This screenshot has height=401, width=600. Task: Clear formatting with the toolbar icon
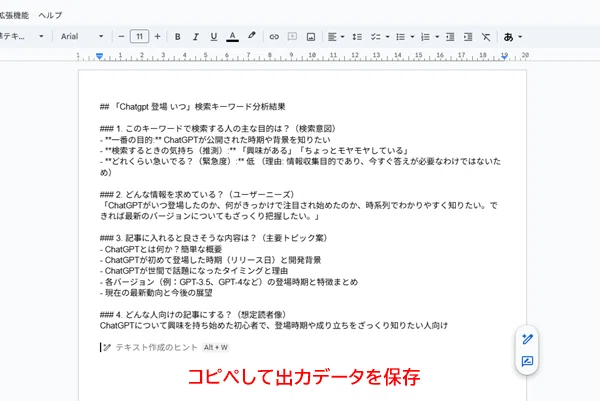486,37
